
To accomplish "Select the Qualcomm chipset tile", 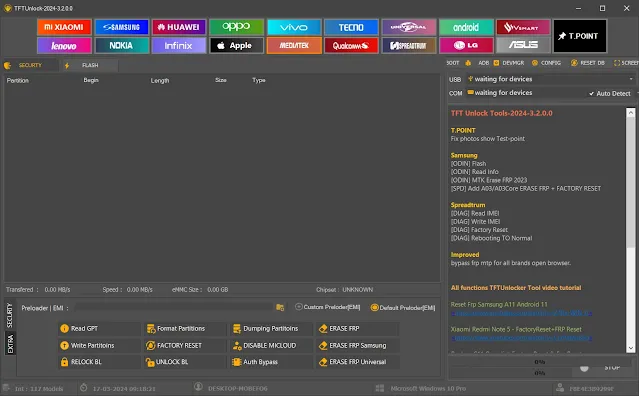I will point(351,46).
